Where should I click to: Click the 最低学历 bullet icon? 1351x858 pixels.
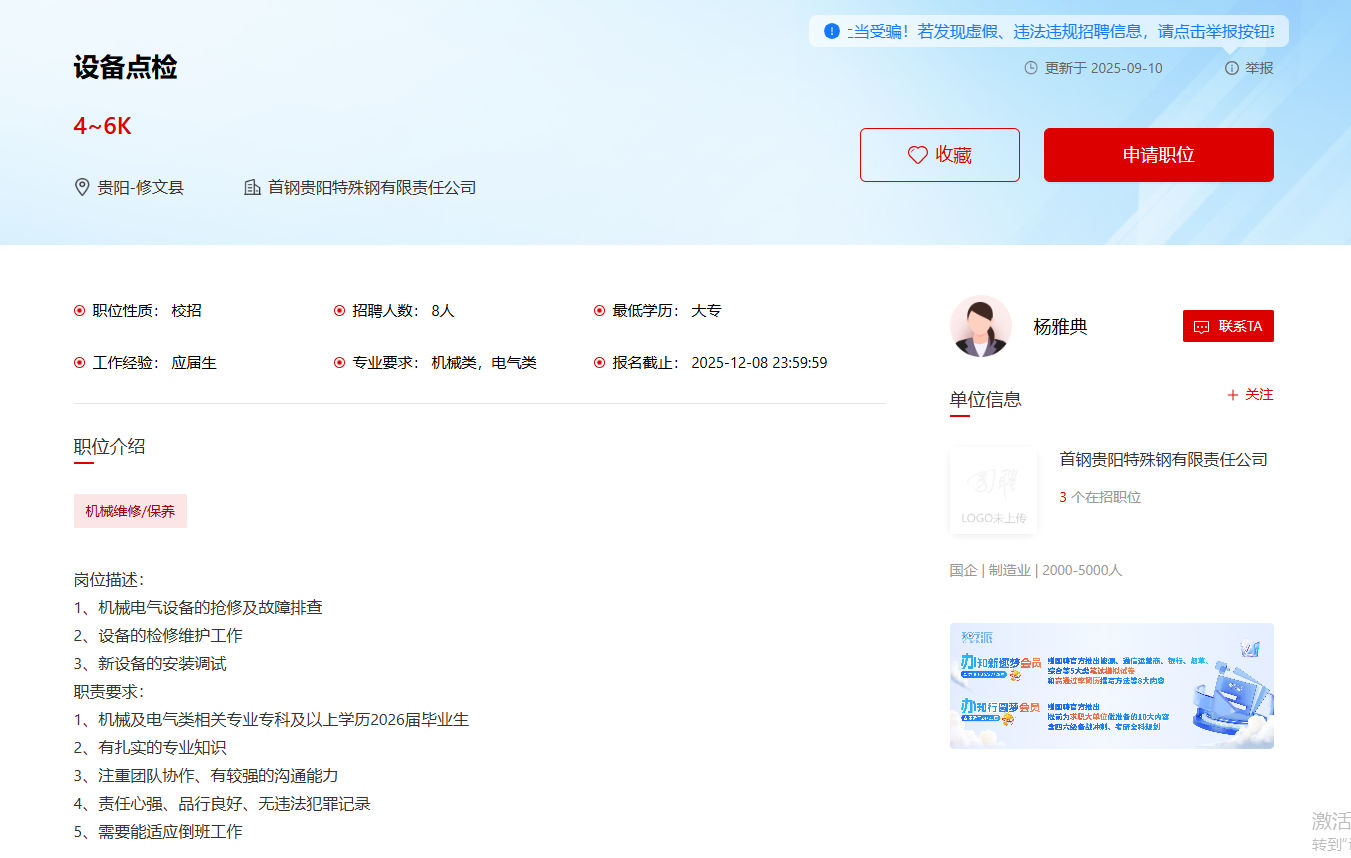tap(599, 311)
